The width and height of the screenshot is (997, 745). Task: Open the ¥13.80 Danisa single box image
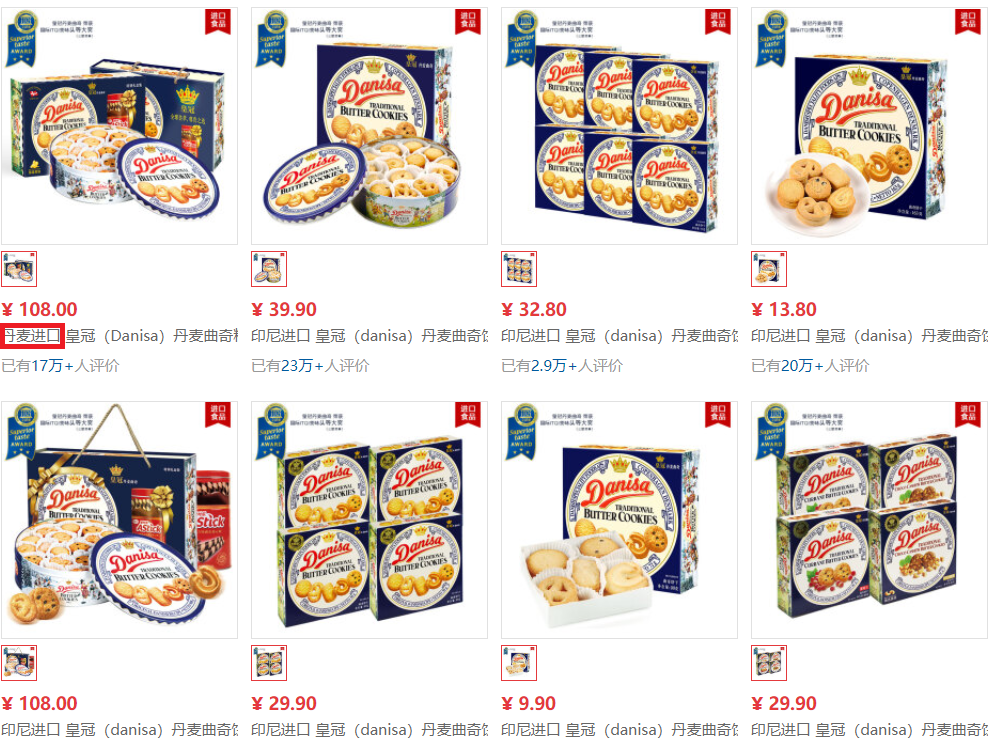pos(869,126)
